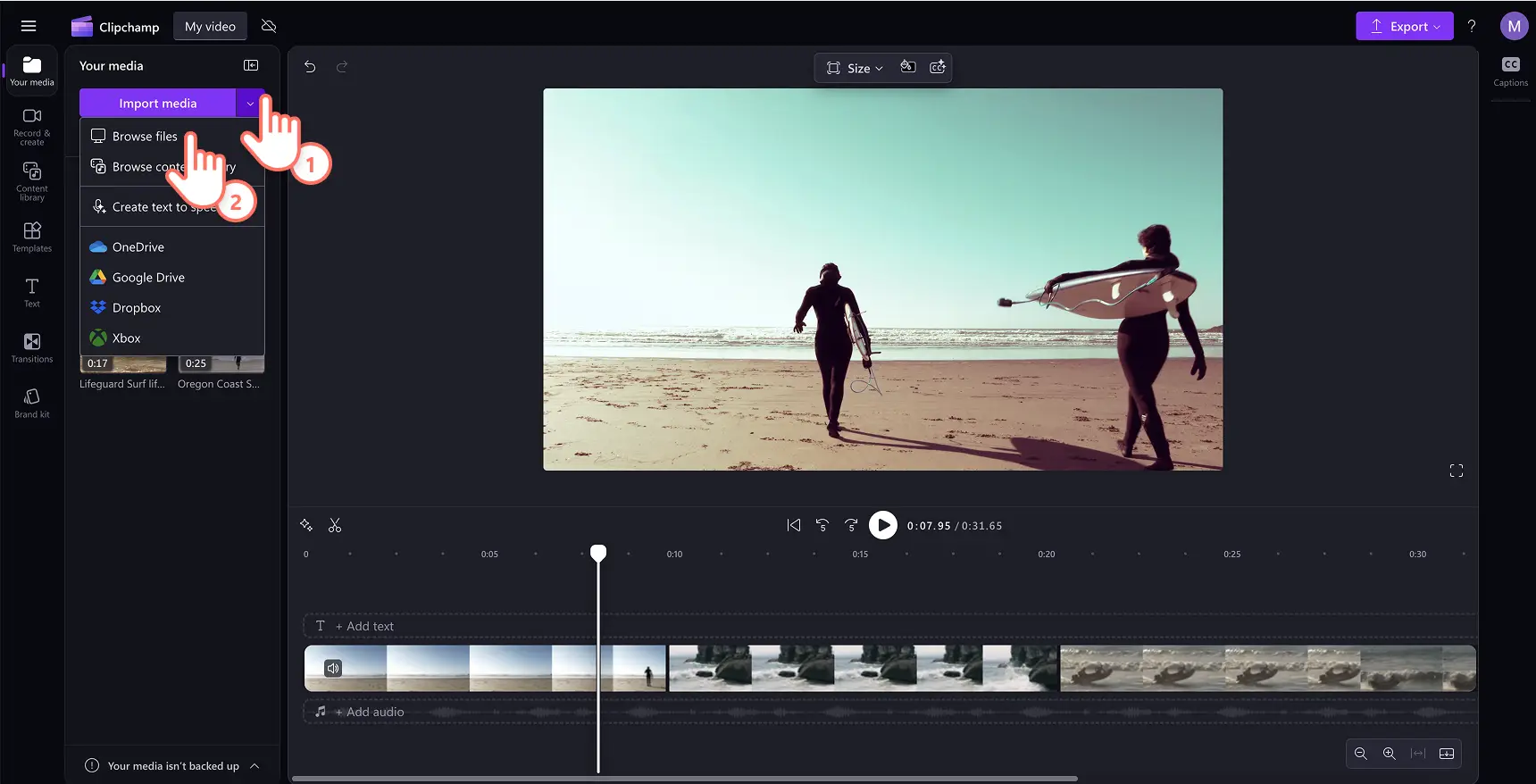1536x784 pixels.
Task: Select the Lifeguard Surf media thumbnail
Action: (123, 364)
